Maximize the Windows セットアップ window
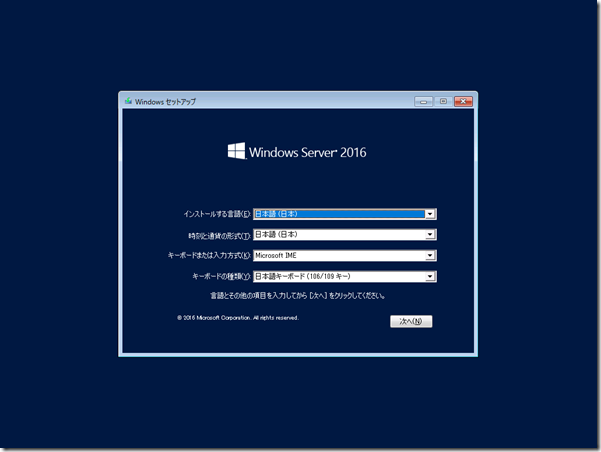Viewport: 601px width, 452px height. [x=442, y=101]
